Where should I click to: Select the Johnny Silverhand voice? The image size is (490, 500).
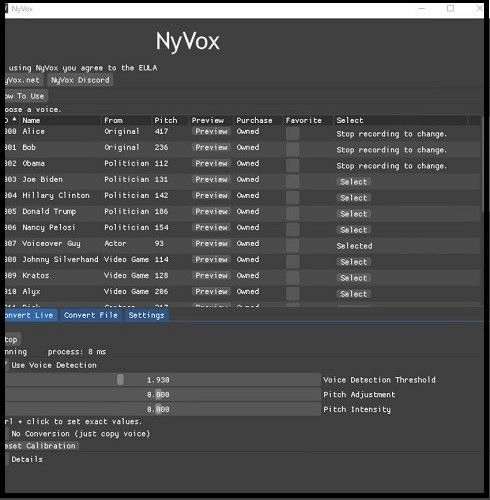(x=354, y=262)
